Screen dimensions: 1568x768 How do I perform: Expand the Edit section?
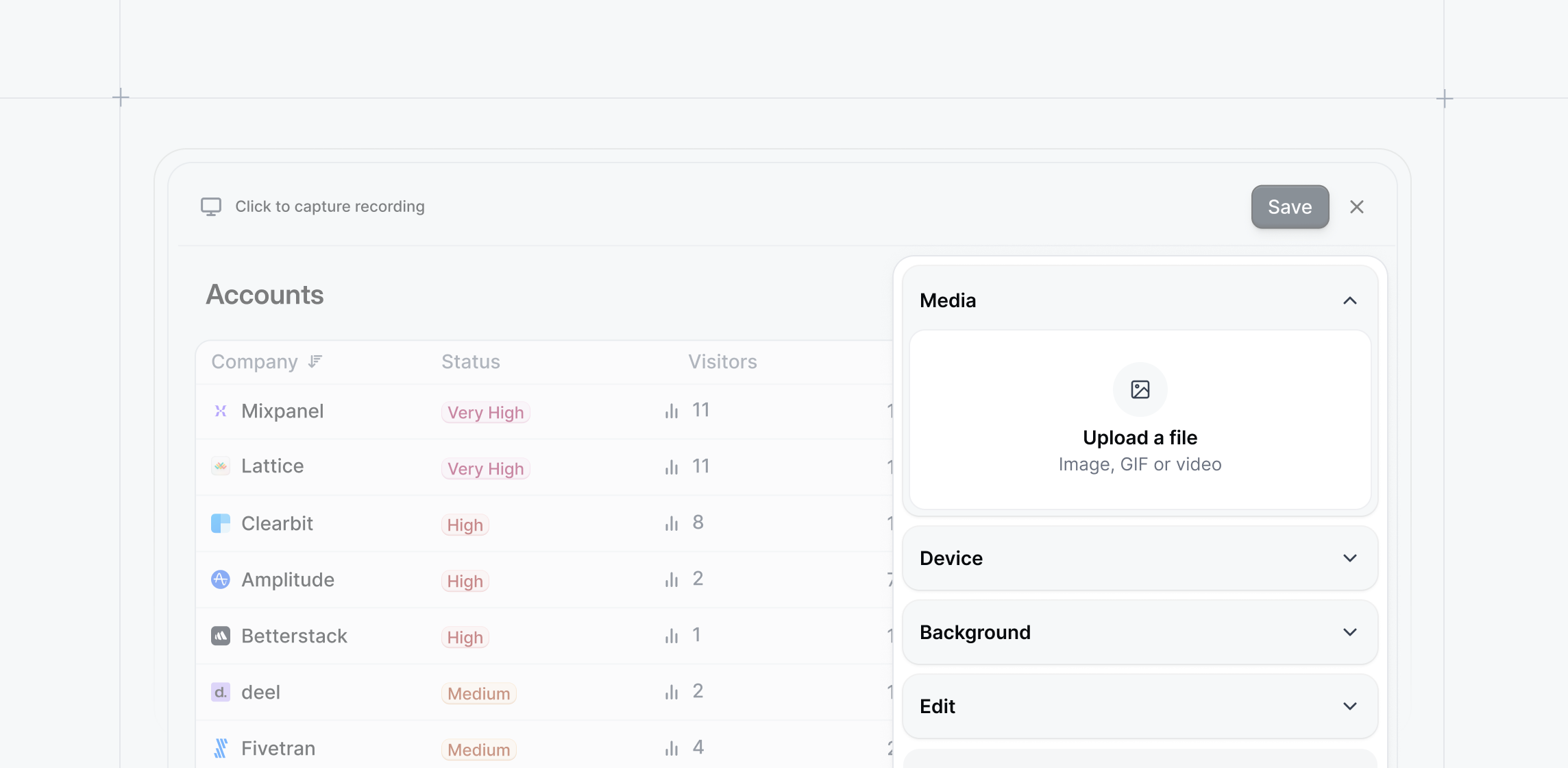pos(1349,706)
